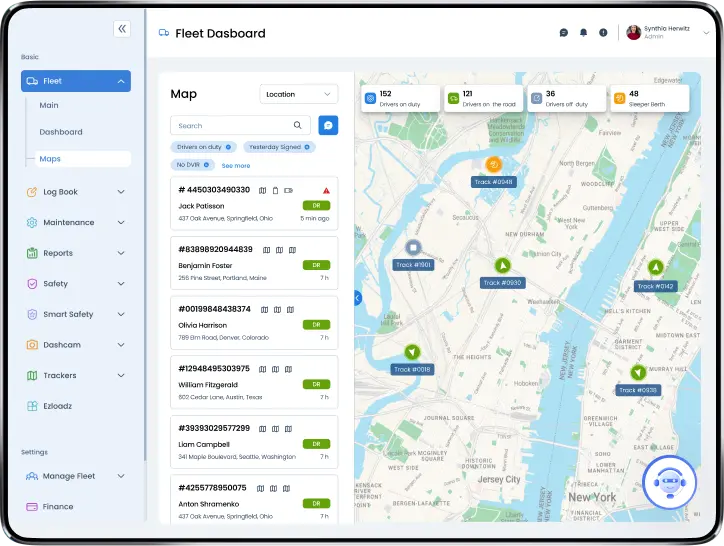Screen dimensions: 724x546
Task: Remove the No DVIR filter chip
Action: (x=206, y=165)
